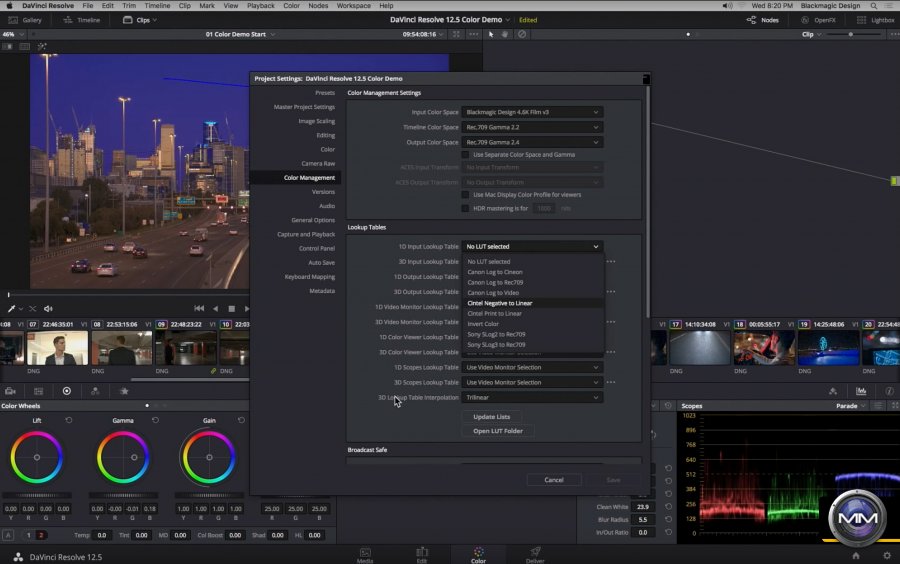Select General Options in sidebar
Screen dimensions: 900x564
coord(313,220)
